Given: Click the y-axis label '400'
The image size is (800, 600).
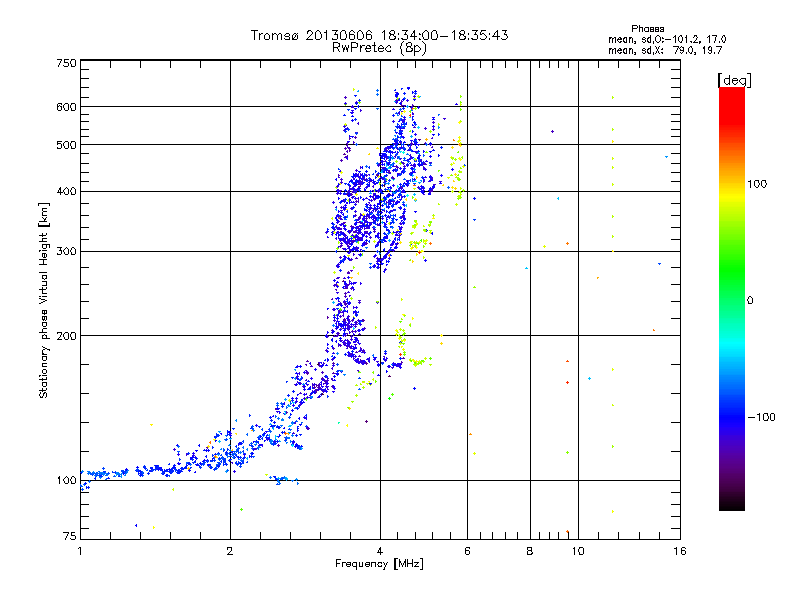Looking at the screenshot, I should [66, 192].
